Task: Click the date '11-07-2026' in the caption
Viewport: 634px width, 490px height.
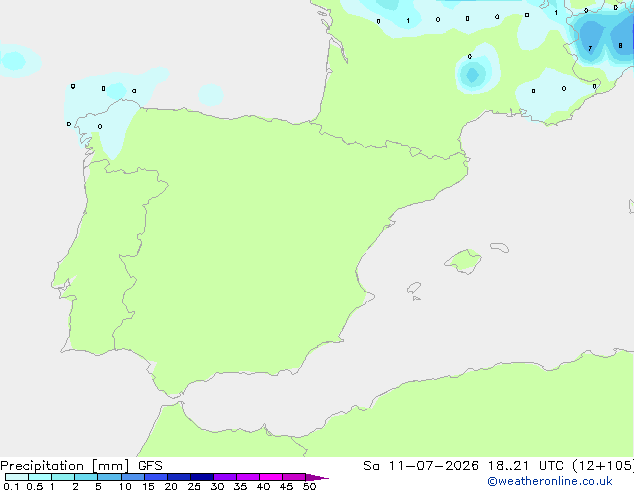Action: (x=433, y=466)
